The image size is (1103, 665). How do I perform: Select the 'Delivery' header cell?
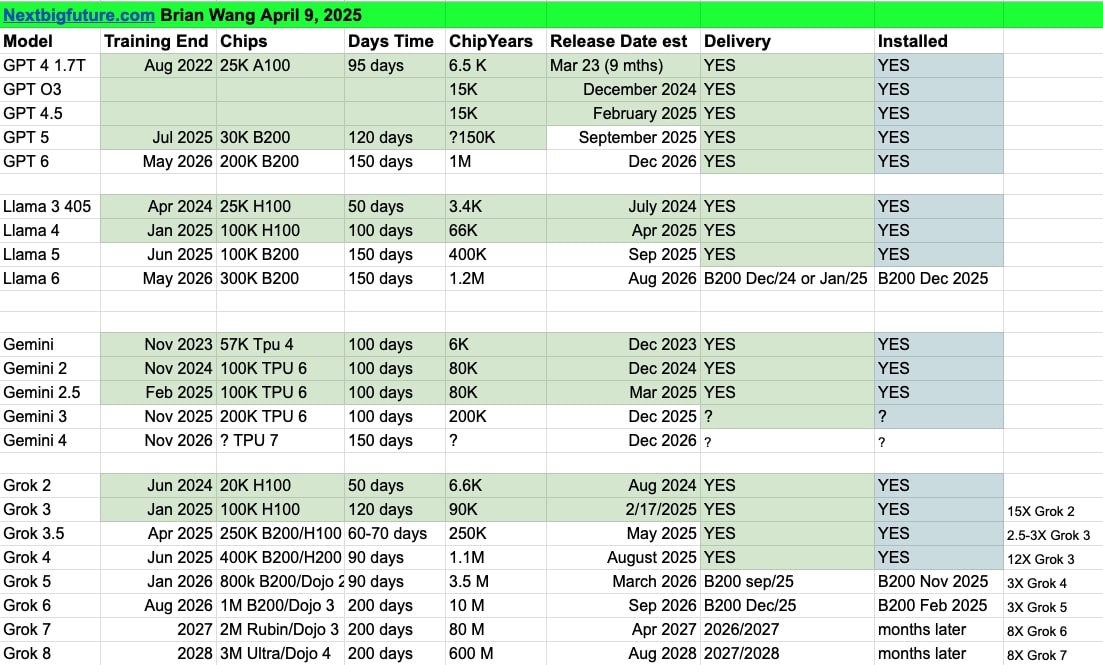(x=787, y=41)
